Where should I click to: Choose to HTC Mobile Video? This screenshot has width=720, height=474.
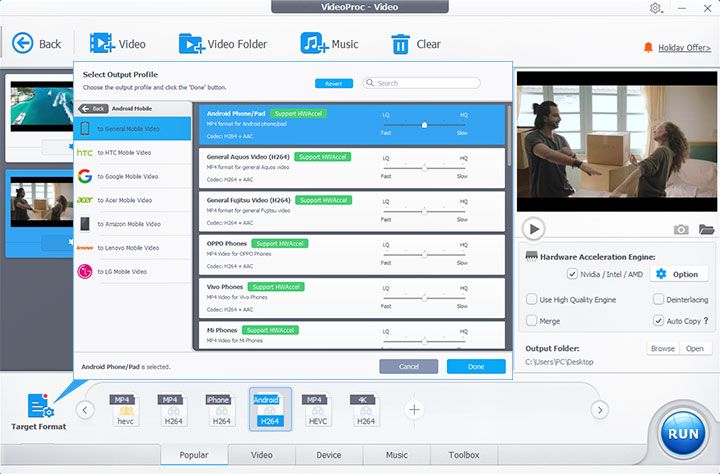[133, 152]
